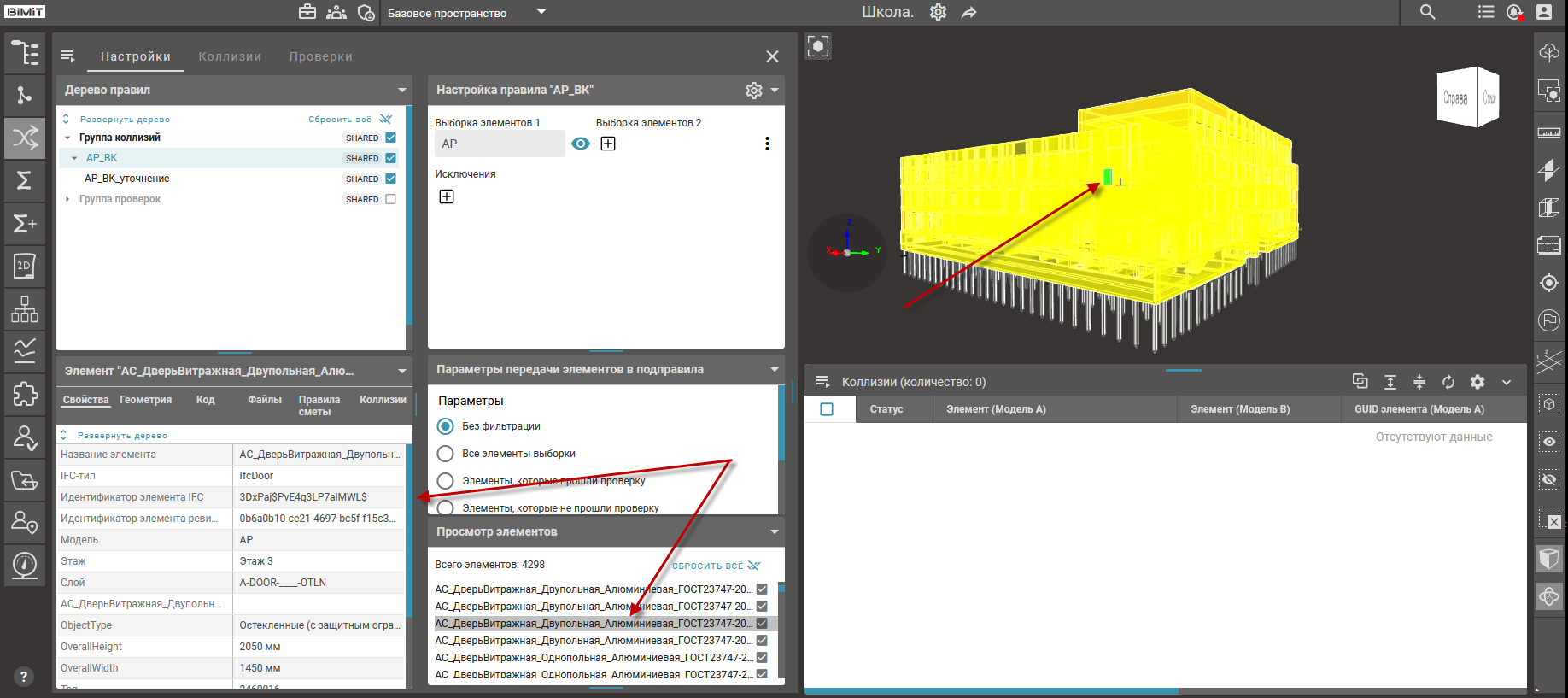
Task: Click the share arrow next to Школа
Action: click(968, 13)
